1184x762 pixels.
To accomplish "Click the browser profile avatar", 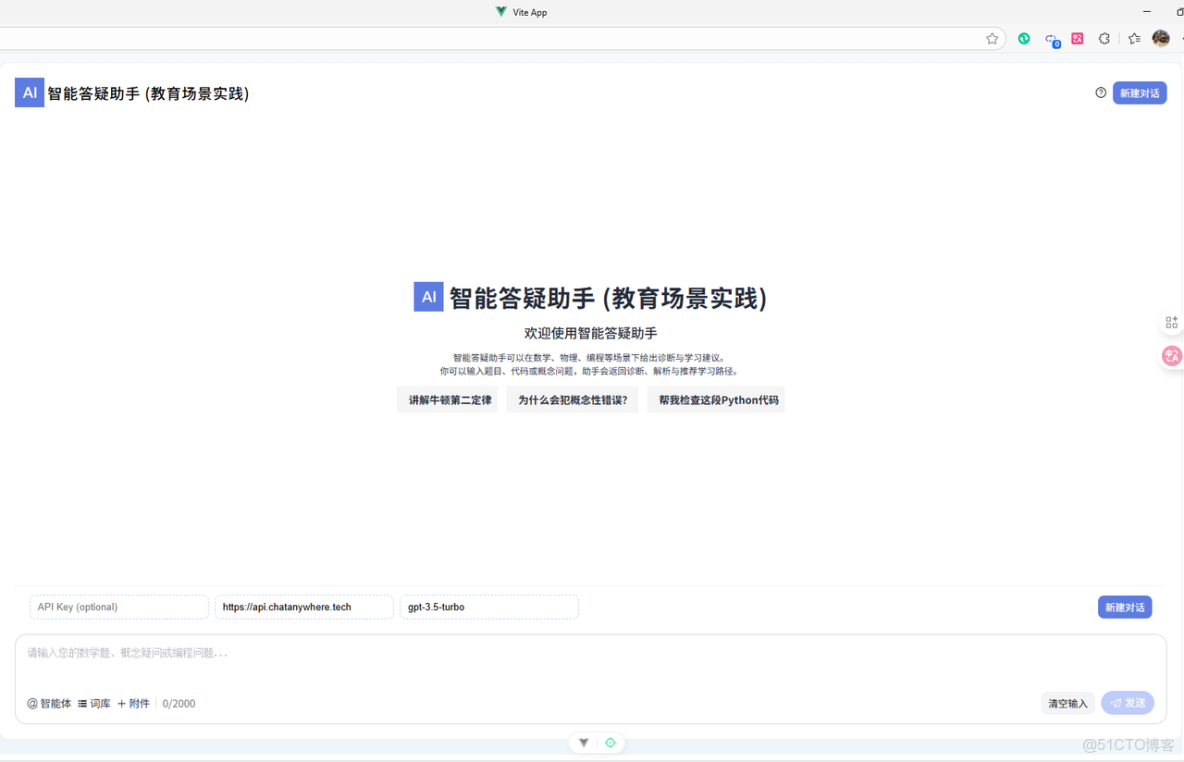I will [x=1160, y=38].
